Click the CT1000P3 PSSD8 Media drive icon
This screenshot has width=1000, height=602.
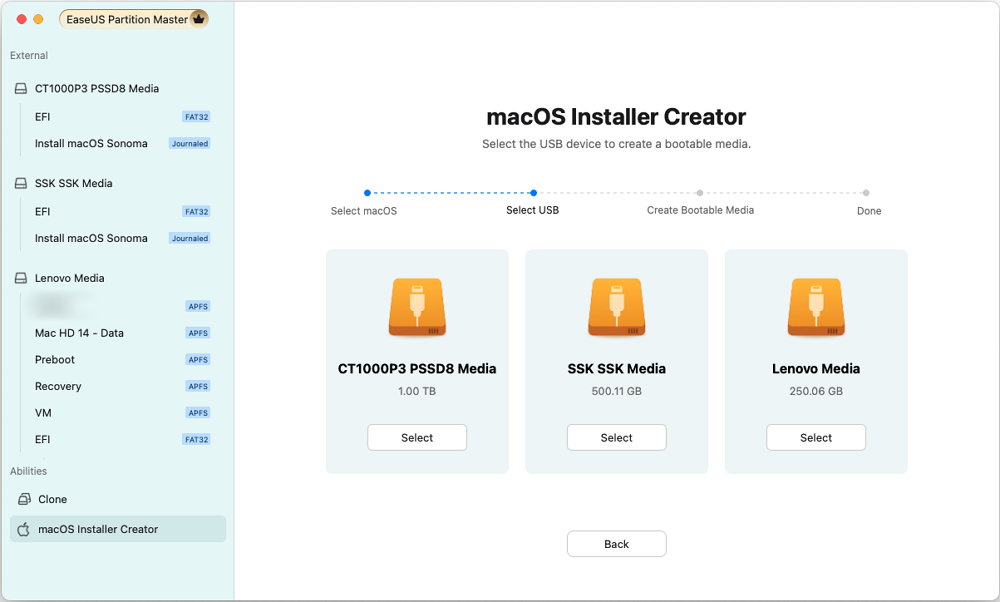(x=417, y=307)
